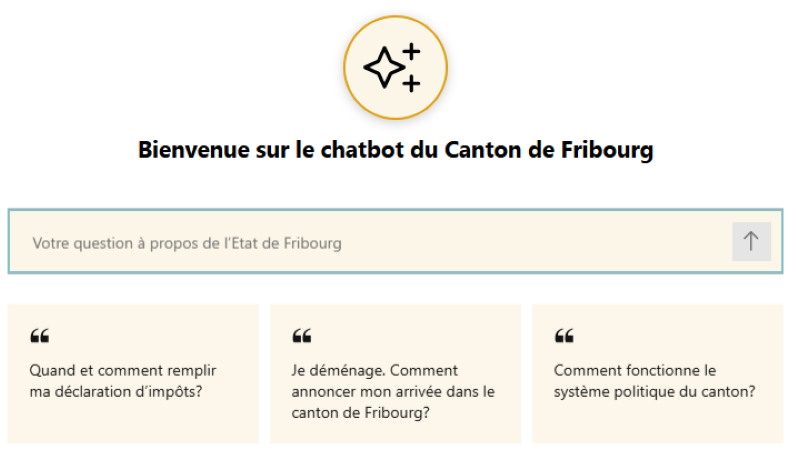Send the question with the up arrow
Image resolution: width=796 pixels, height=457 pixels.
pyautogui.click(x=751, y=241)
